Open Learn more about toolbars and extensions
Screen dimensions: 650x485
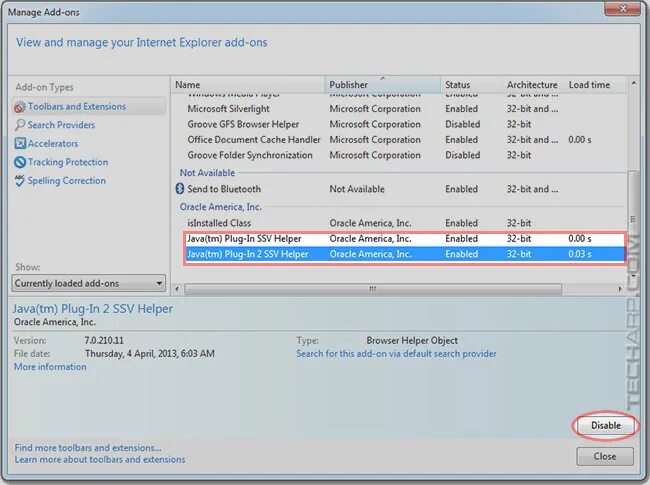100,460
